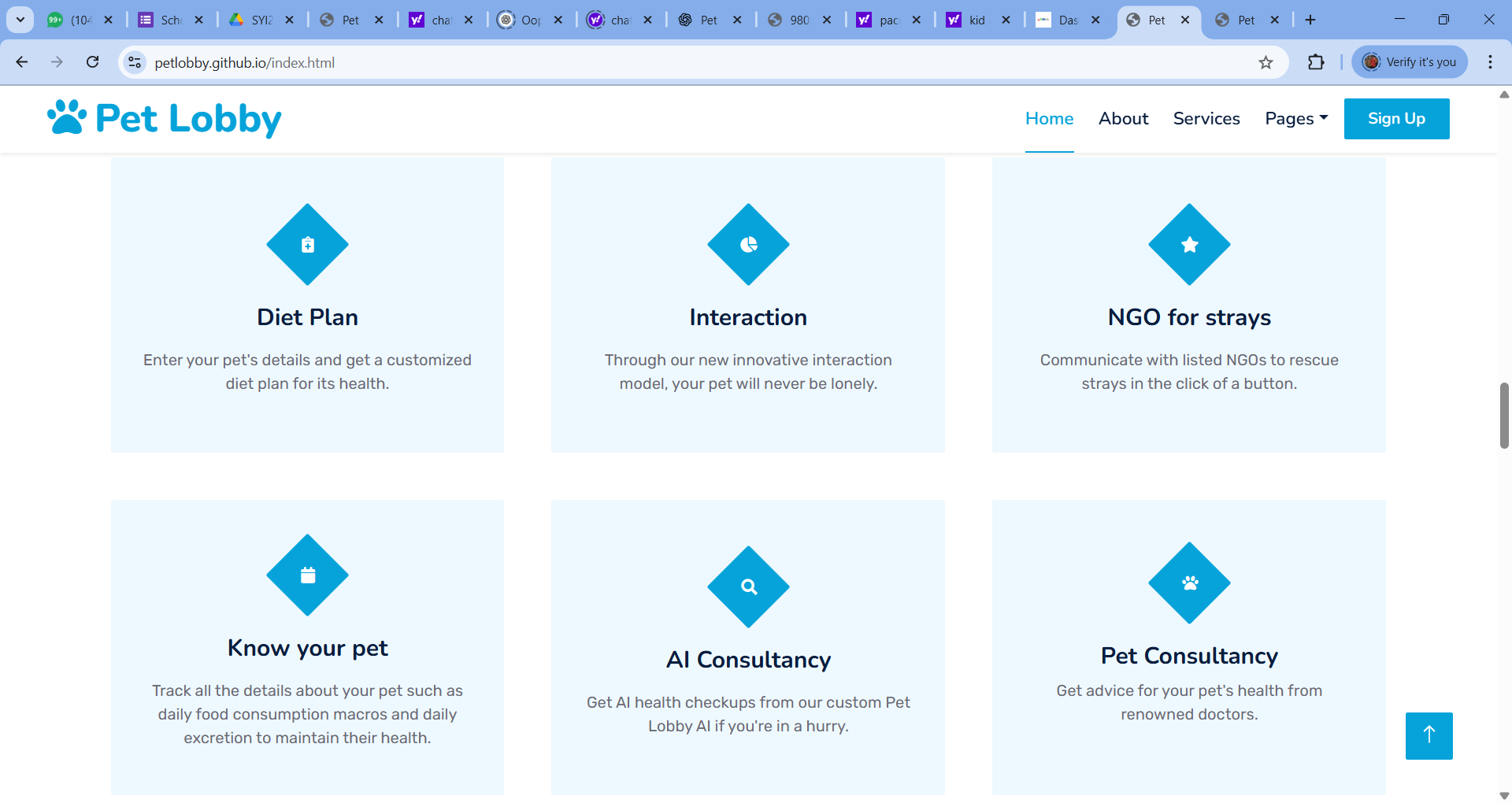Open the tab search chevron

click(x=20, y=20)
